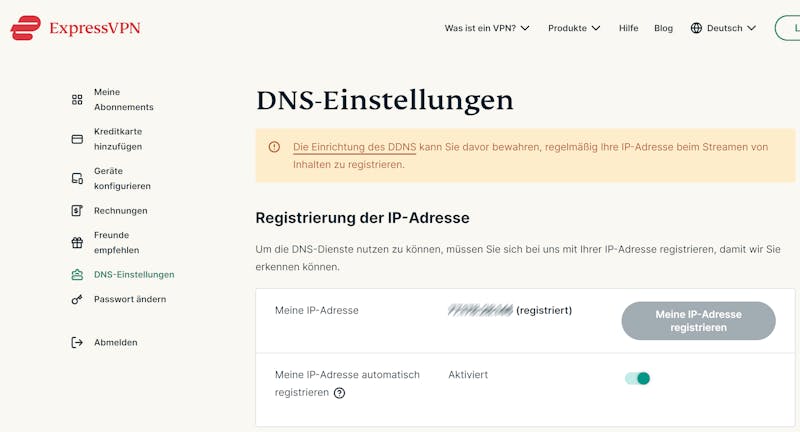Open the Hilfe menu item
The width and height of the screenshot is (800, 432).
[628, 28]
